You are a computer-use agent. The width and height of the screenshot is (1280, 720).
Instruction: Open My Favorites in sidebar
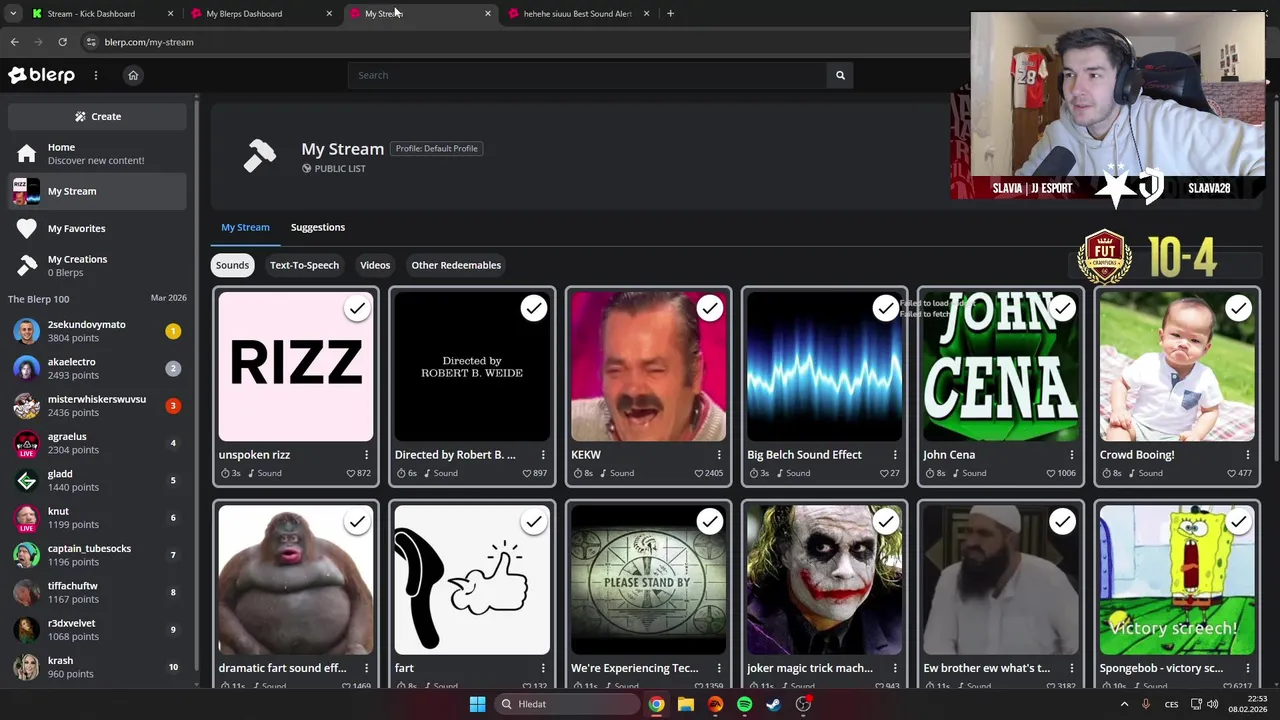click(x=97, y=228)
